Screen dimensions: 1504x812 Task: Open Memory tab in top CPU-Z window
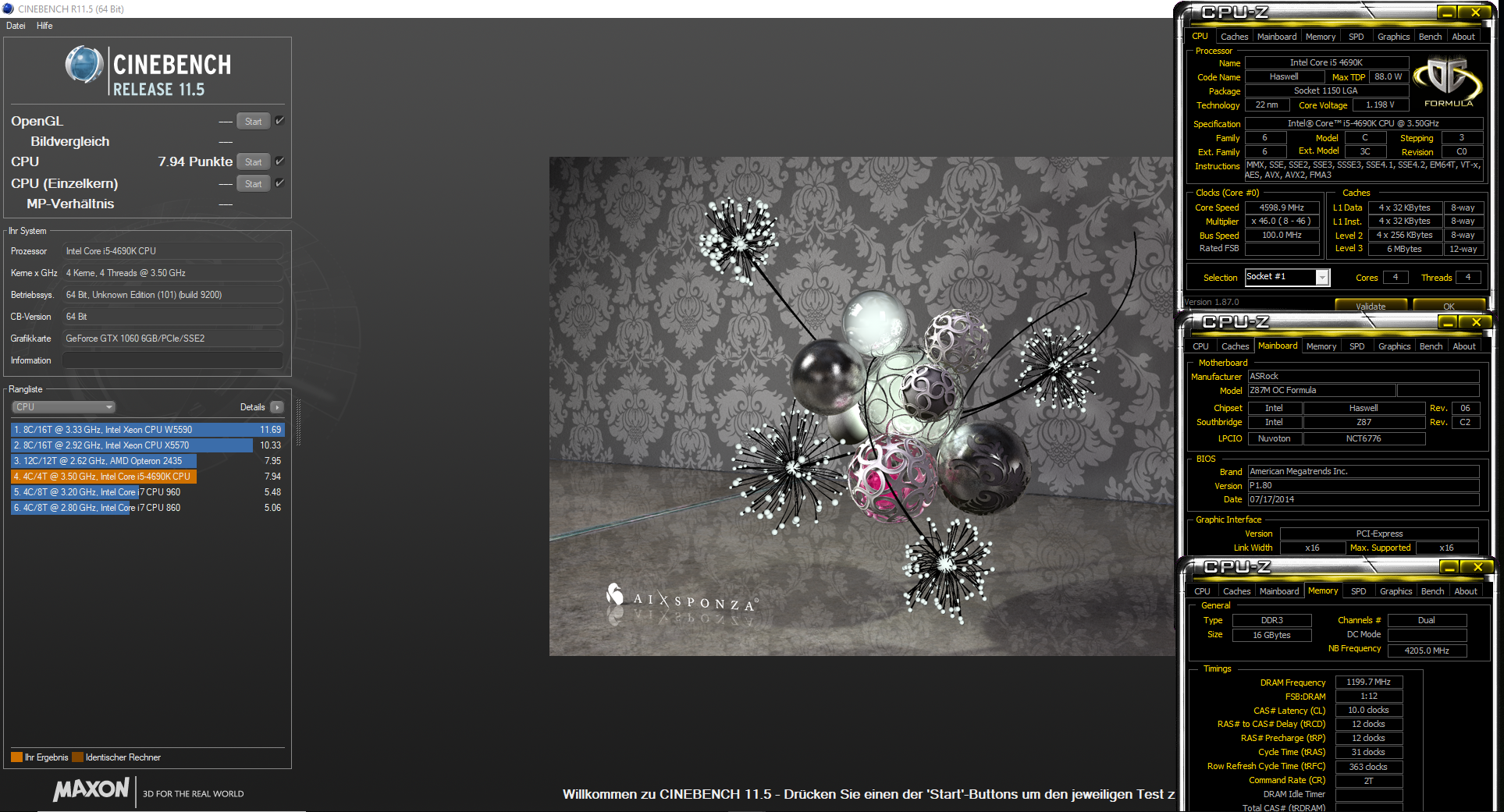(x=1321, y=37)
